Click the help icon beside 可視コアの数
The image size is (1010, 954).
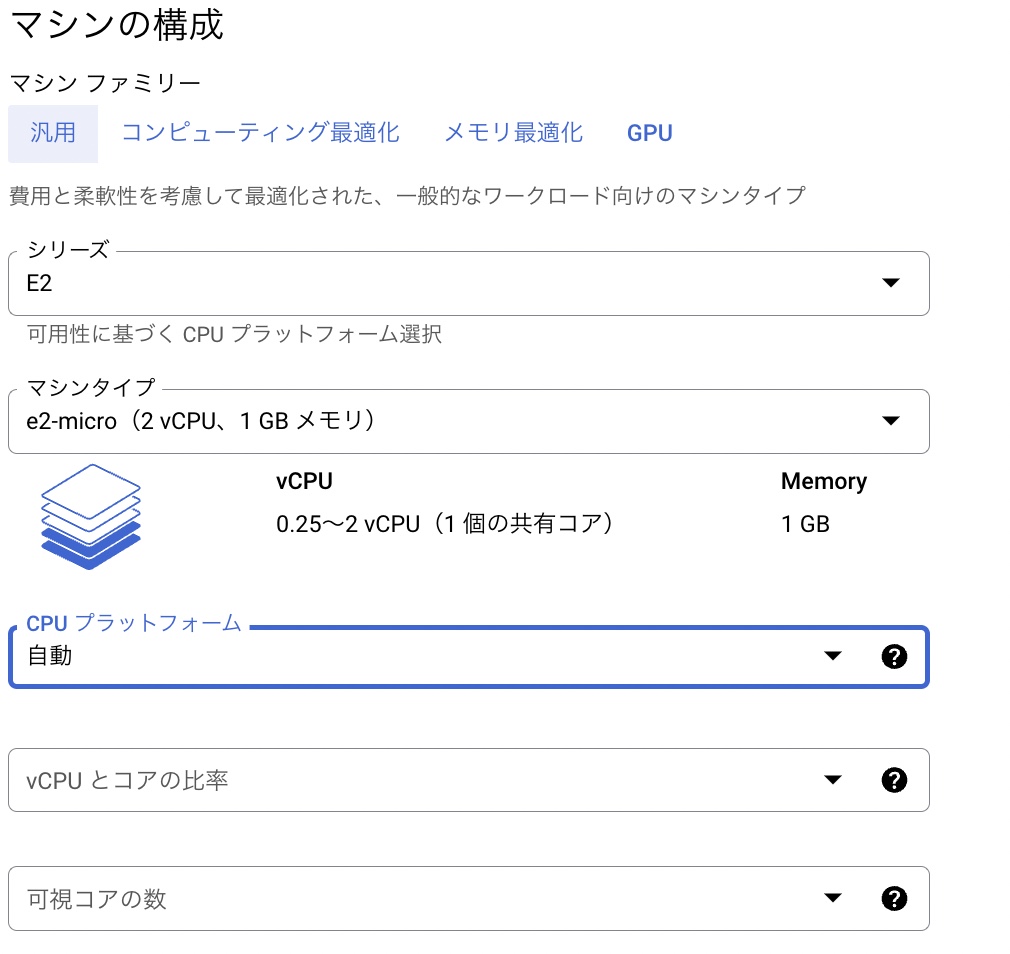point(894,898)
